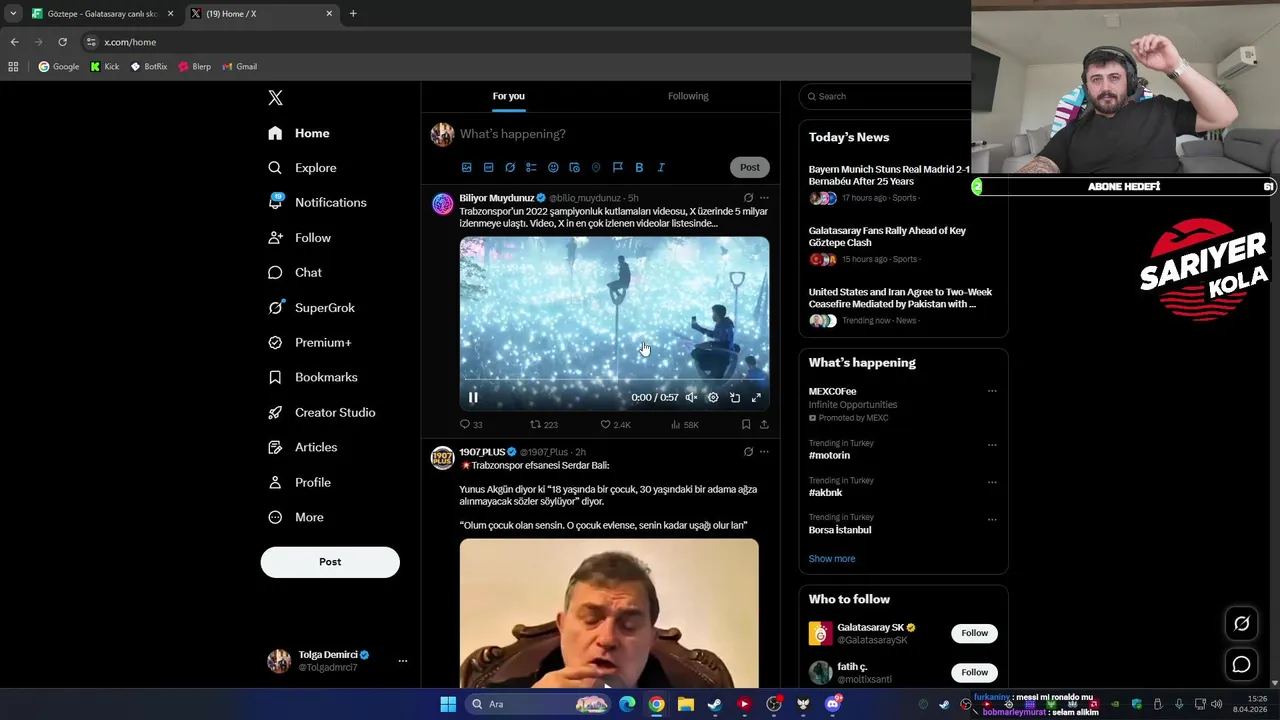Image resolution: width=1280 pixels, height=720 pixels.
Task: Open a new browser tab
Action: click(x=353, y=14)
